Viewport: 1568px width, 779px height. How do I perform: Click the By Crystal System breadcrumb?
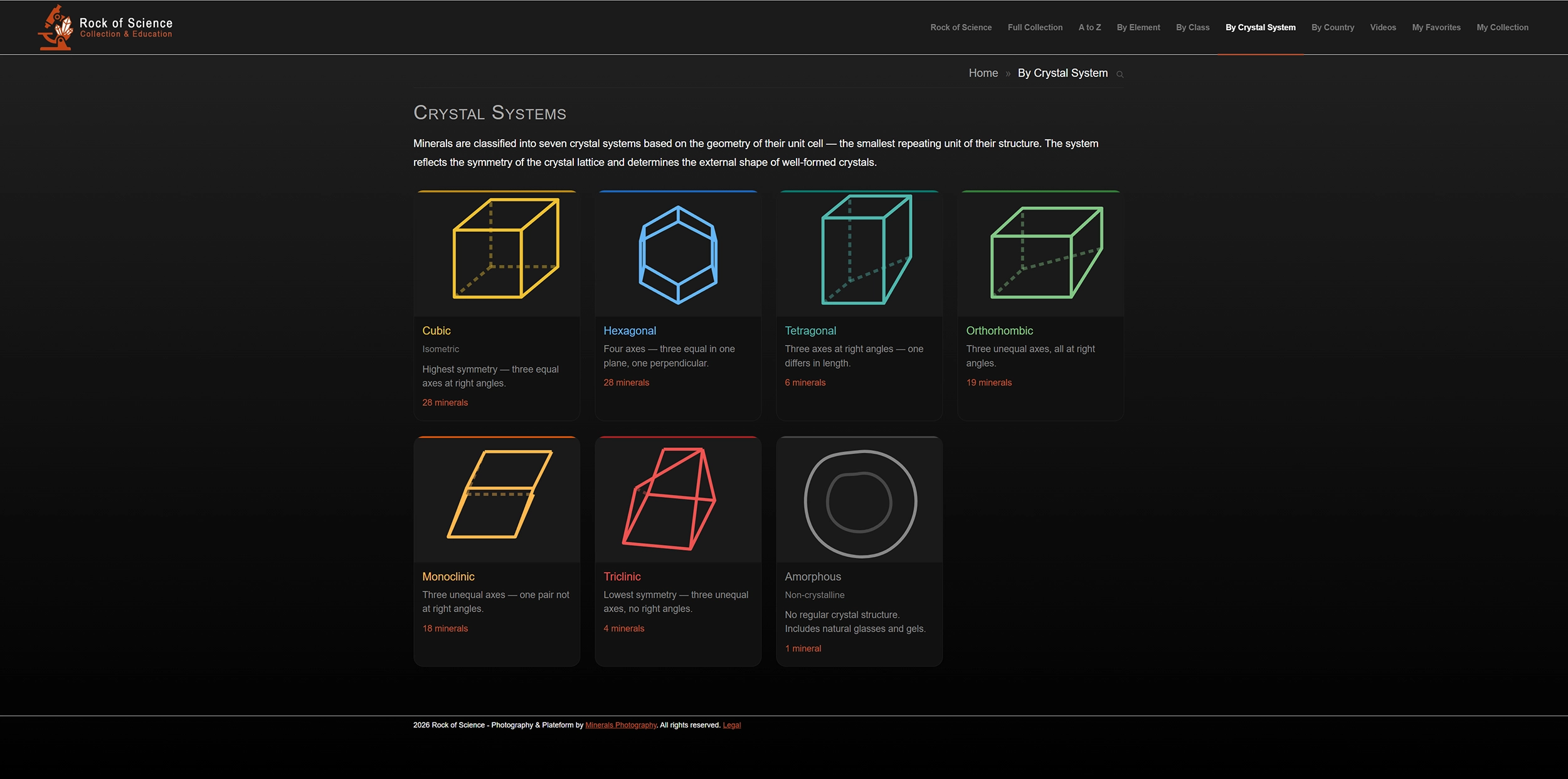[1062, 73]
